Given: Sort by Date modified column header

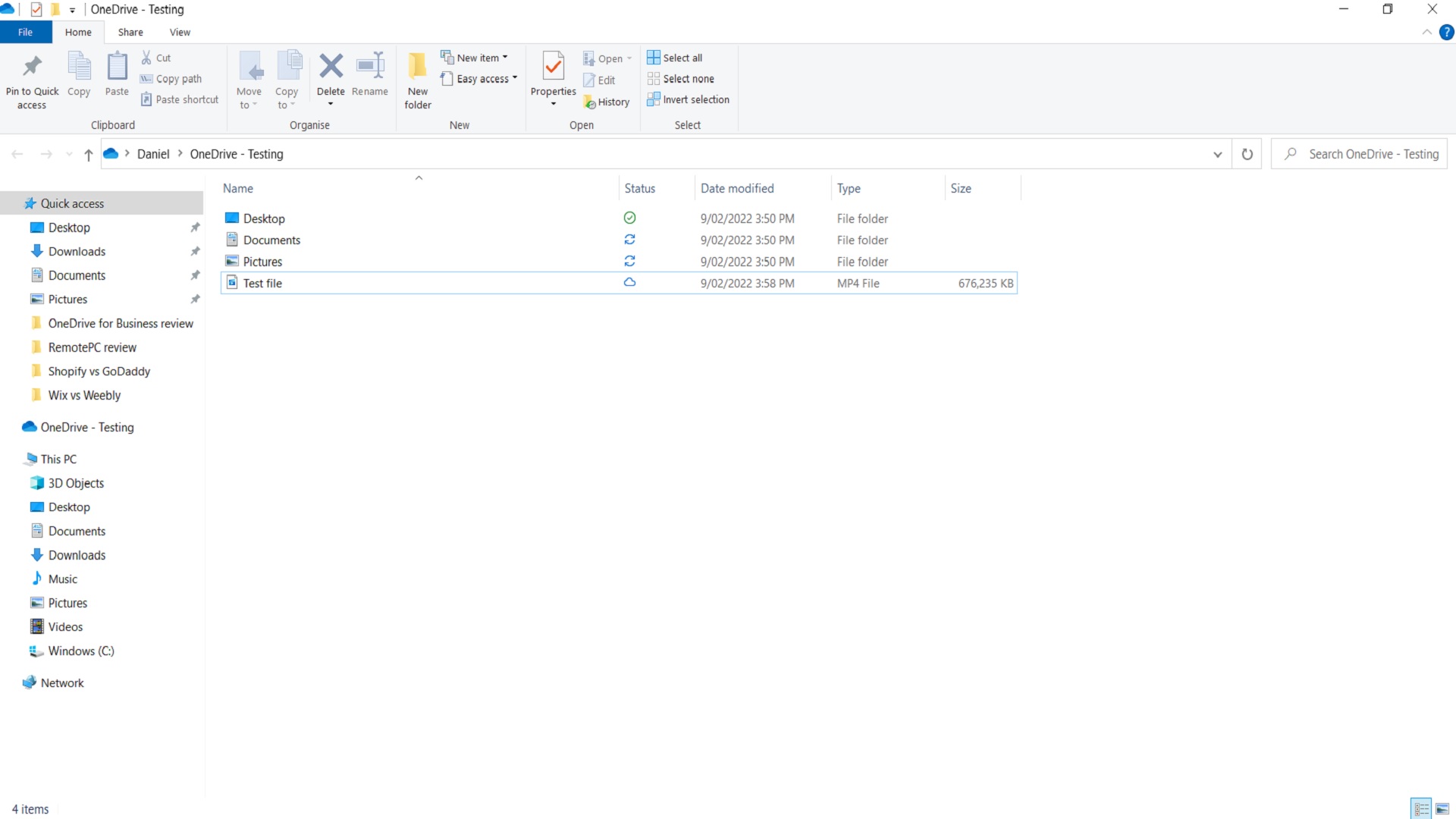Looking at the screenshot, I should click(763, 188).
